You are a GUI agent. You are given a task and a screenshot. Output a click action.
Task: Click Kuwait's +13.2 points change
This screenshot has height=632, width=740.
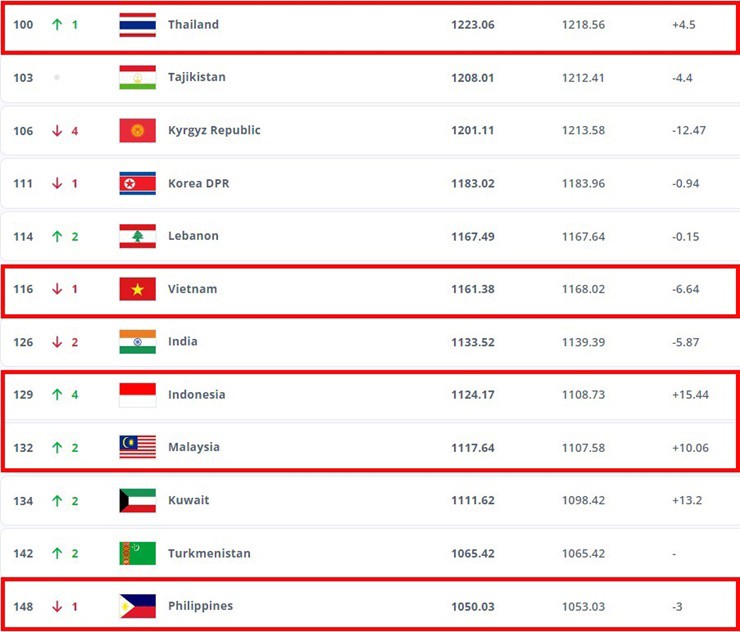pos(690,500)
